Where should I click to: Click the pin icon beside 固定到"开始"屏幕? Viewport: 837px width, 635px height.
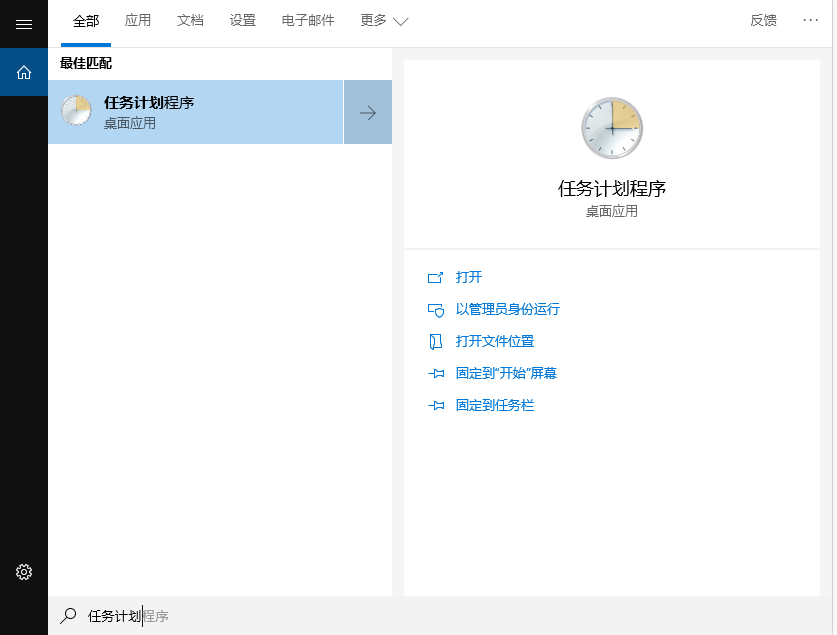436,374
